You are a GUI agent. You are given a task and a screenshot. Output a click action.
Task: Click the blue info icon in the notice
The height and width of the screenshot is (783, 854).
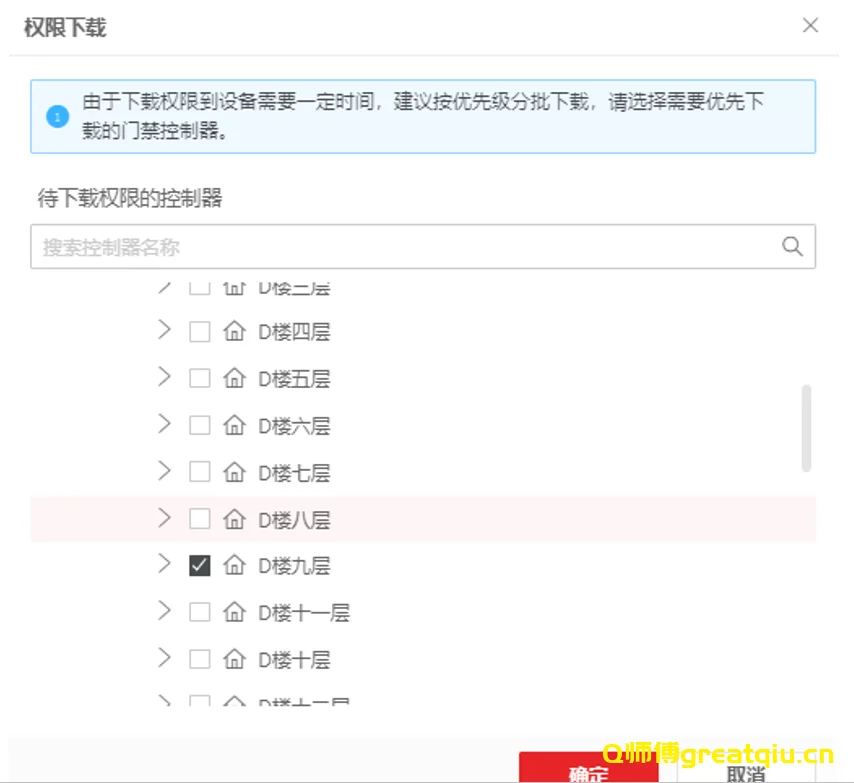(x=57, y=117)
